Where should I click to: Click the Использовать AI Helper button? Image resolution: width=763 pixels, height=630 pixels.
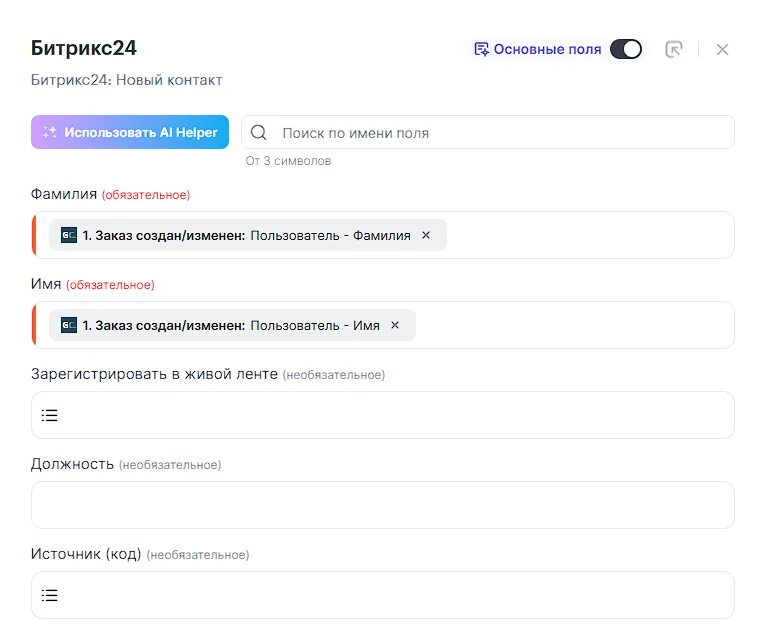coord(130,132)
